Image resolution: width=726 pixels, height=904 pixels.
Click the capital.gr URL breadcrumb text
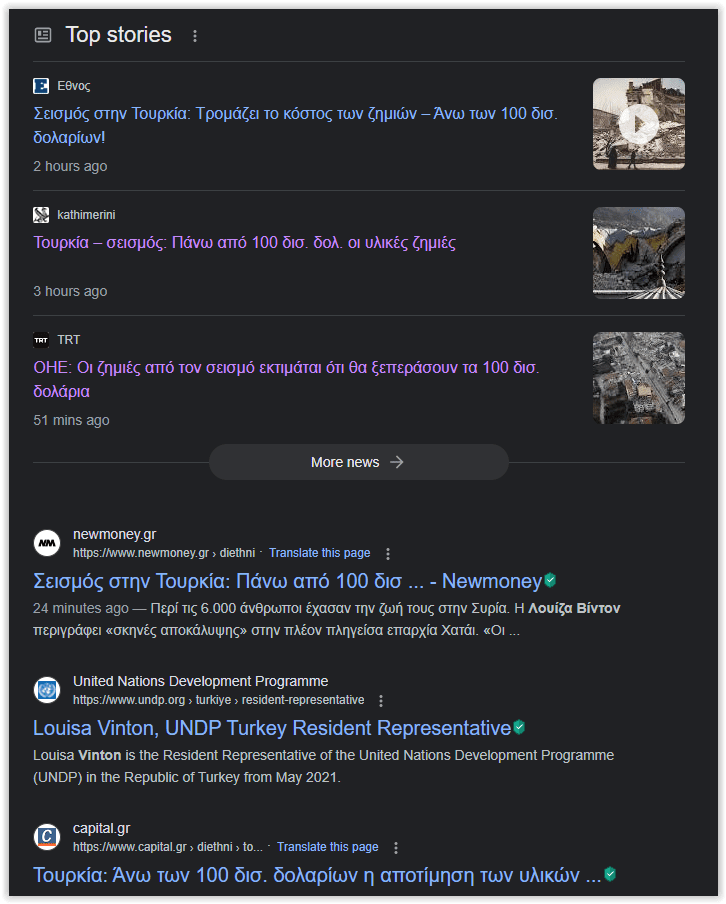(168, 847)
